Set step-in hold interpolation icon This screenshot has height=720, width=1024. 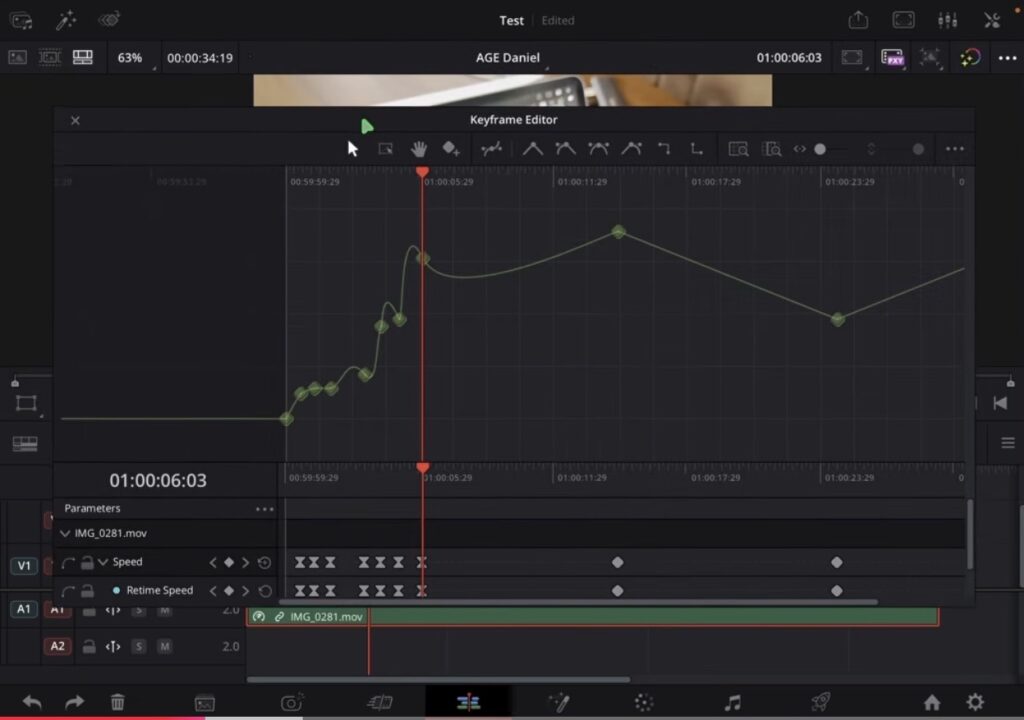pos(664,149)
